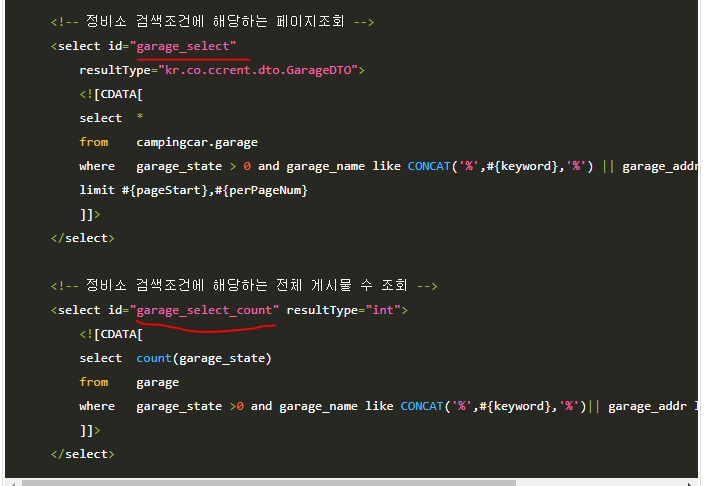Image resolution: width=721 pixels, height=486 pixels.
Task: Click the "limit #{pageStart},#{perPageNum}" line
Action: pos(194,190)
